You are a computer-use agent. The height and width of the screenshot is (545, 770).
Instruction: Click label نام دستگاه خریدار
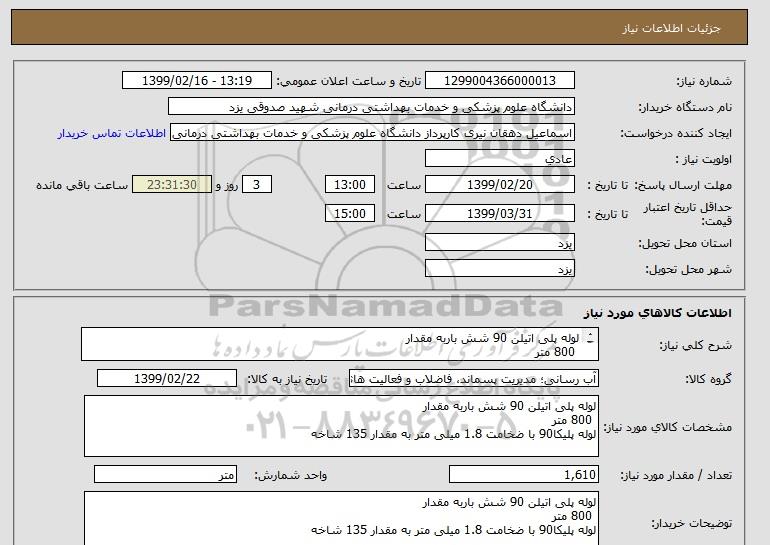(685, 108)
